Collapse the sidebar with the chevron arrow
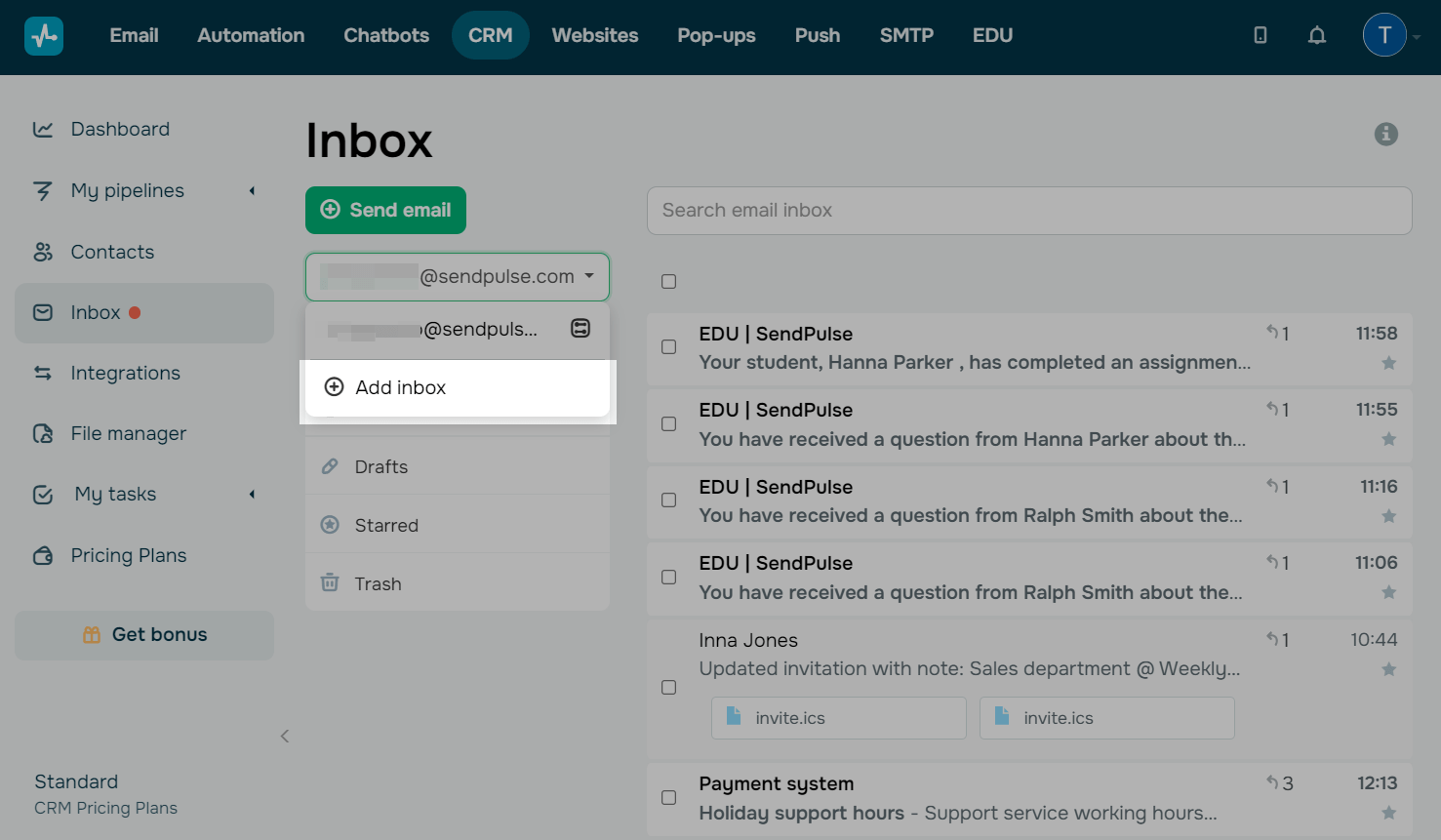Viewport: 1441px width, 840px height. click(285, 736)
